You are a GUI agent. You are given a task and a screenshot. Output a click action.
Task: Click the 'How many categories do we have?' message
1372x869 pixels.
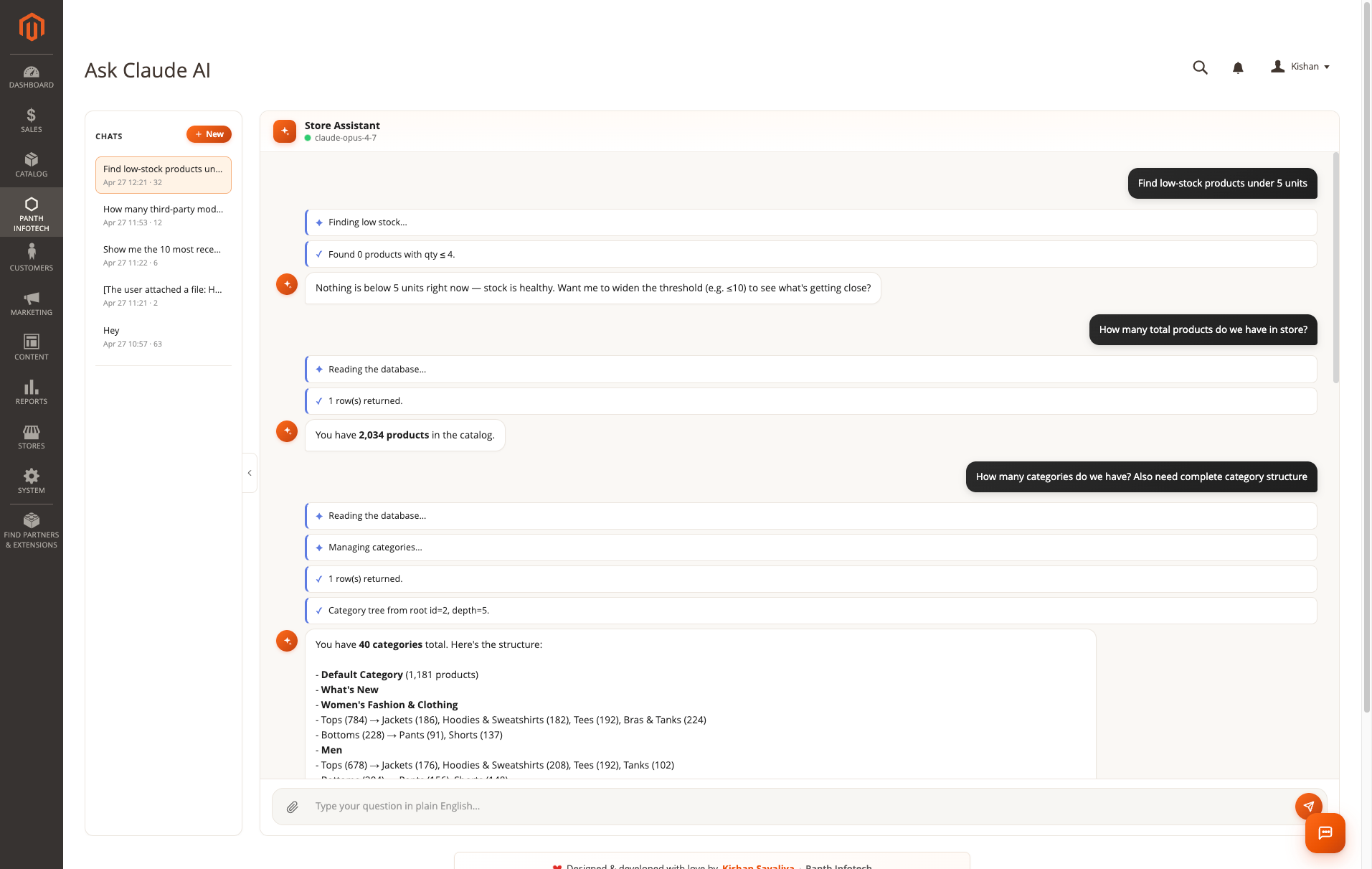point(1141,476)
